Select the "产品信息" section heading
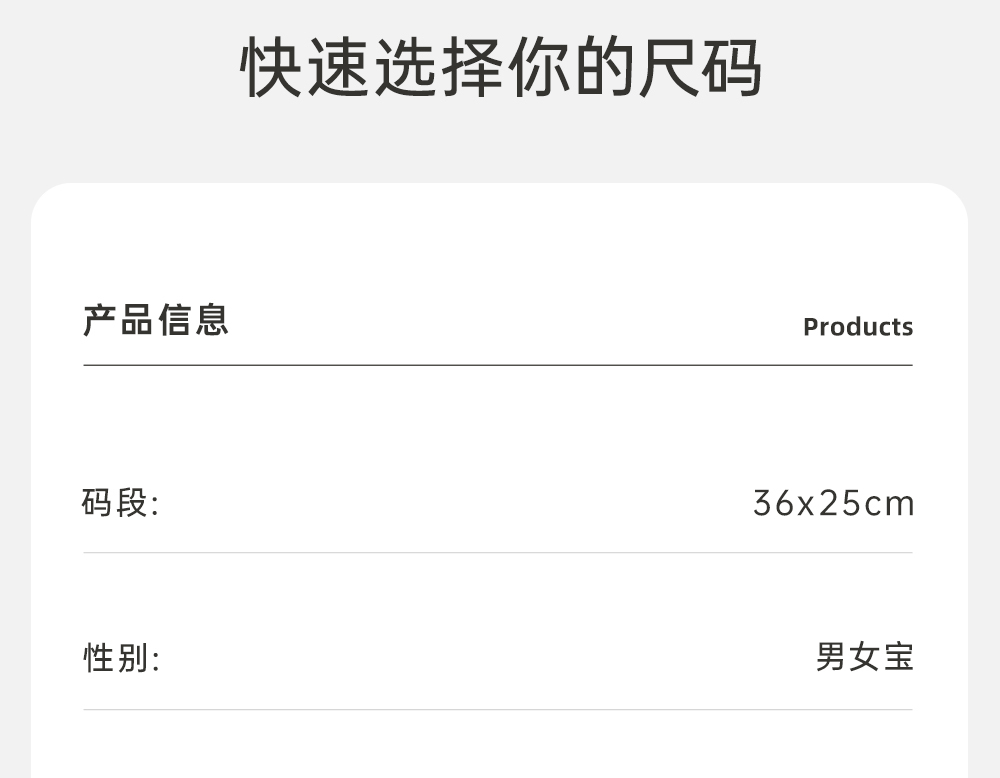 (x=156, y=321)
